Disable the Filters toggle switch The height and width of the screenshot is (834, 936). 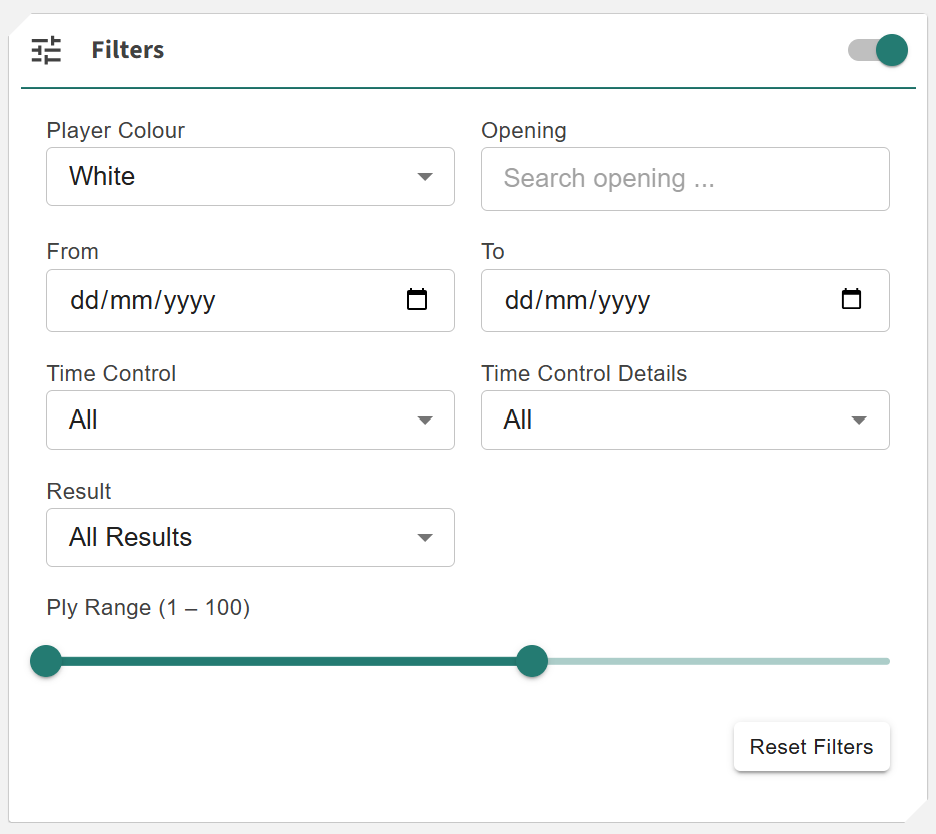(x=878, y=50)
